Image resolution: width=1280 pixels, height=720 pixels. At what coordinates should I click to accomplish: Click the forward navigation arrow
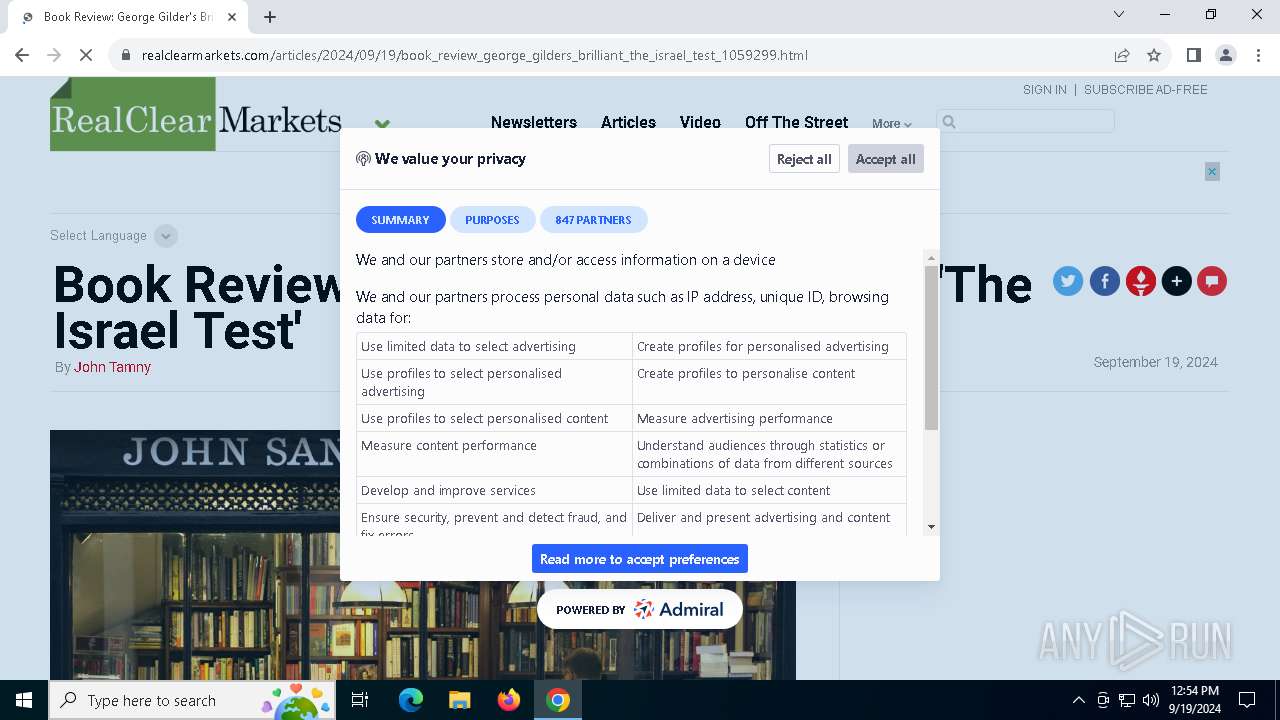point(54,55)
